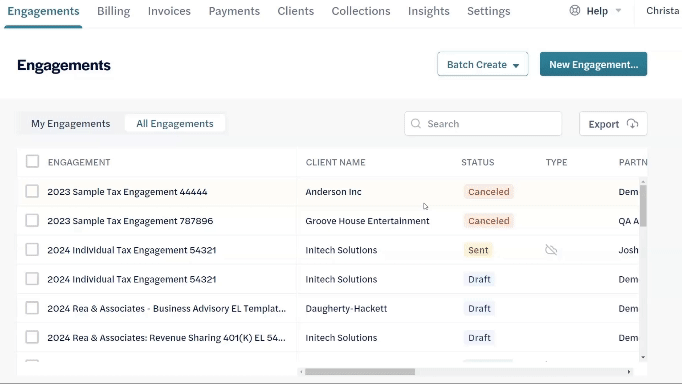
Task: Click Initech Solutions in Revenue Sharing row
Action: tap(341, 338)
